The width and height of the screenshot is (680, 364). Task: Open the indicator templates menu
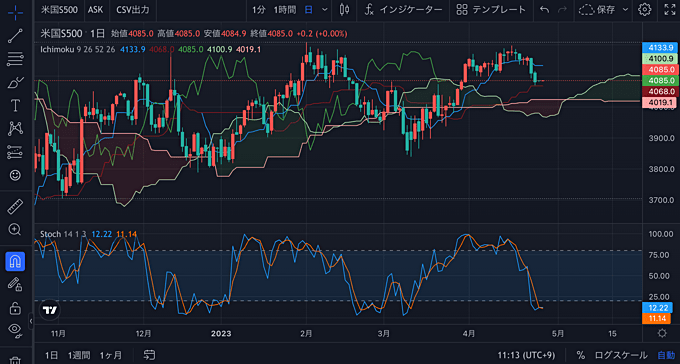coord(491,10)
